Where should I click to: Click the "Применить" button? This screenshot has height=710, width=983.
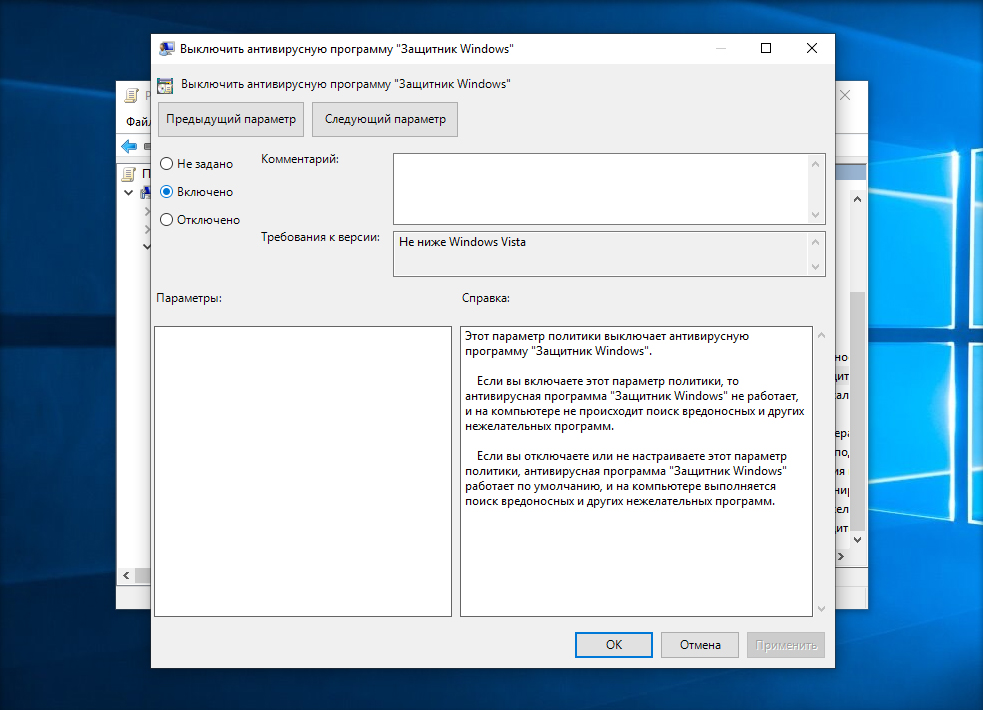coord(786,645)
